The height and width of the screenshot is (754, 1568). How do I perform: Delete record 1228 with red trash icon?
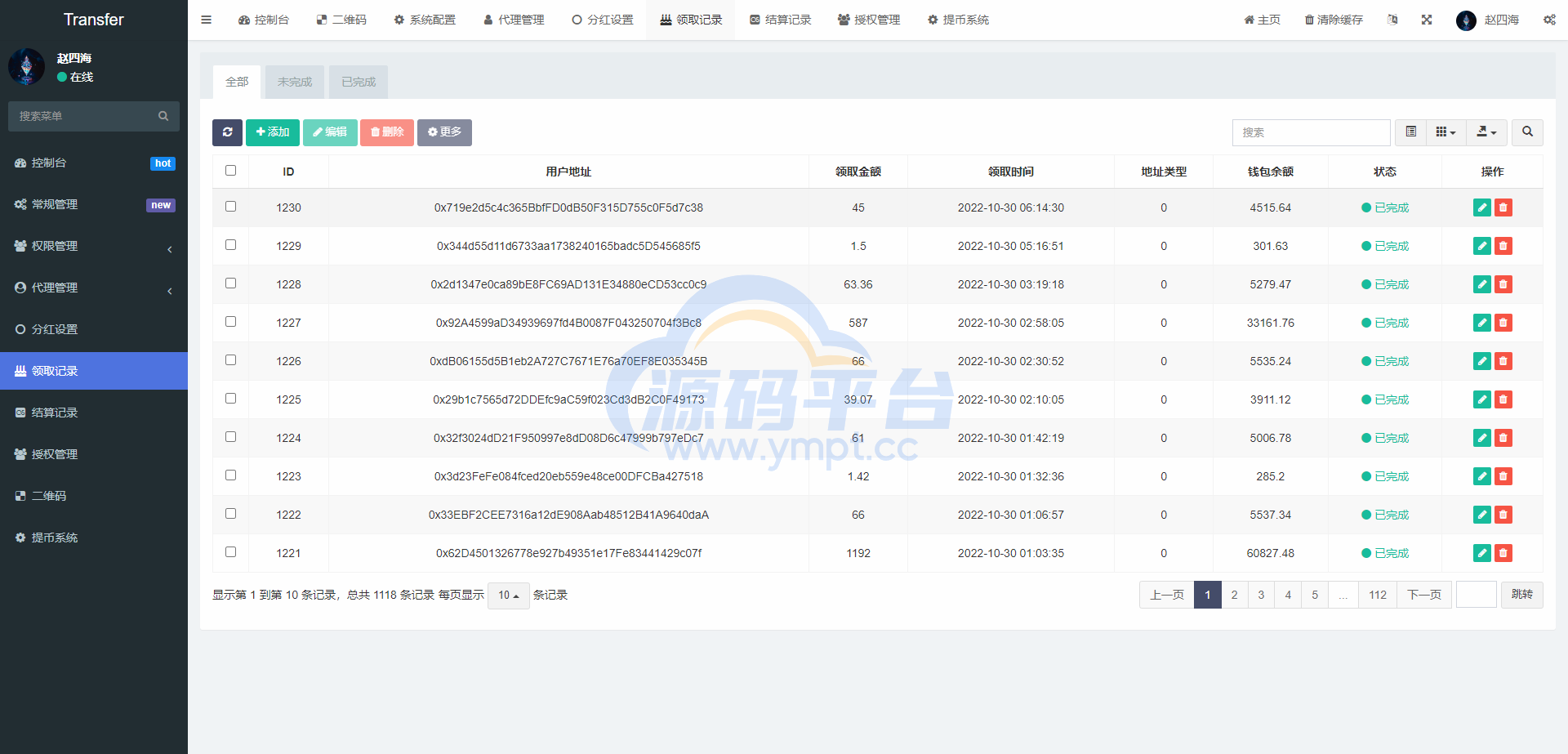(x=1503, y=284)
